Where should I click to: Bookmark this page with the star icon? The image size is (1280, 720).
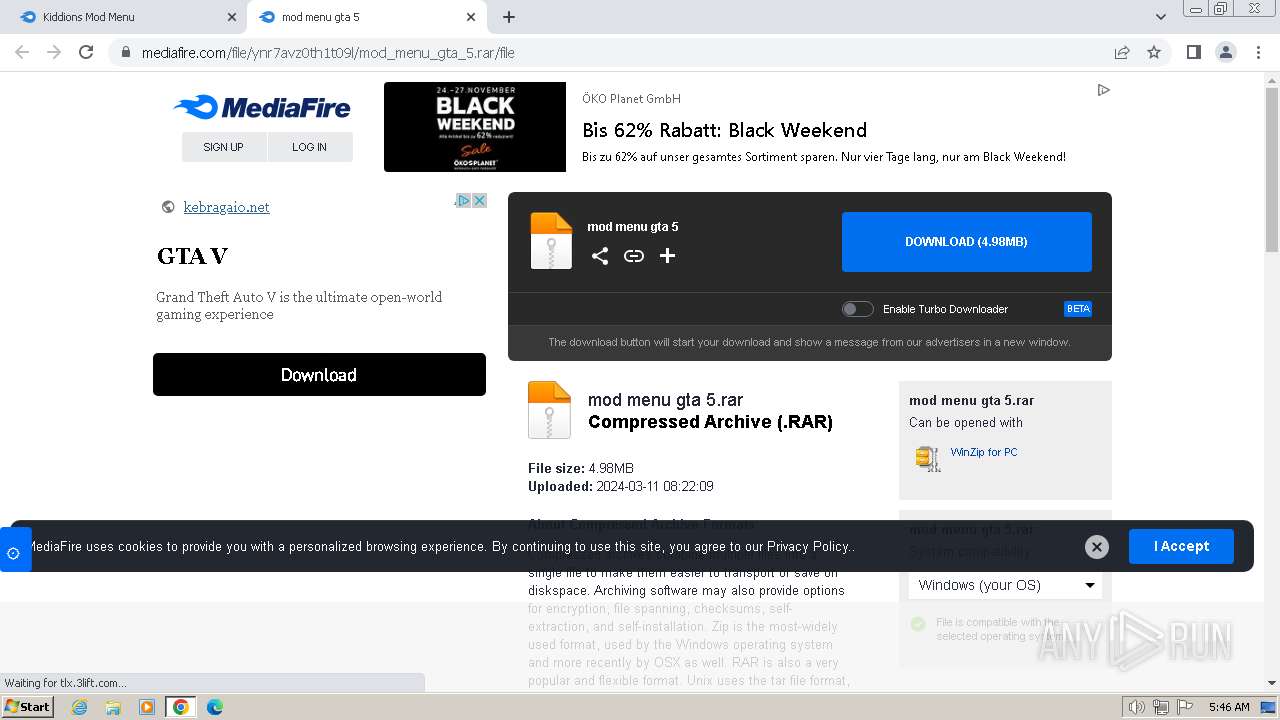click(x=1154, y=52)
